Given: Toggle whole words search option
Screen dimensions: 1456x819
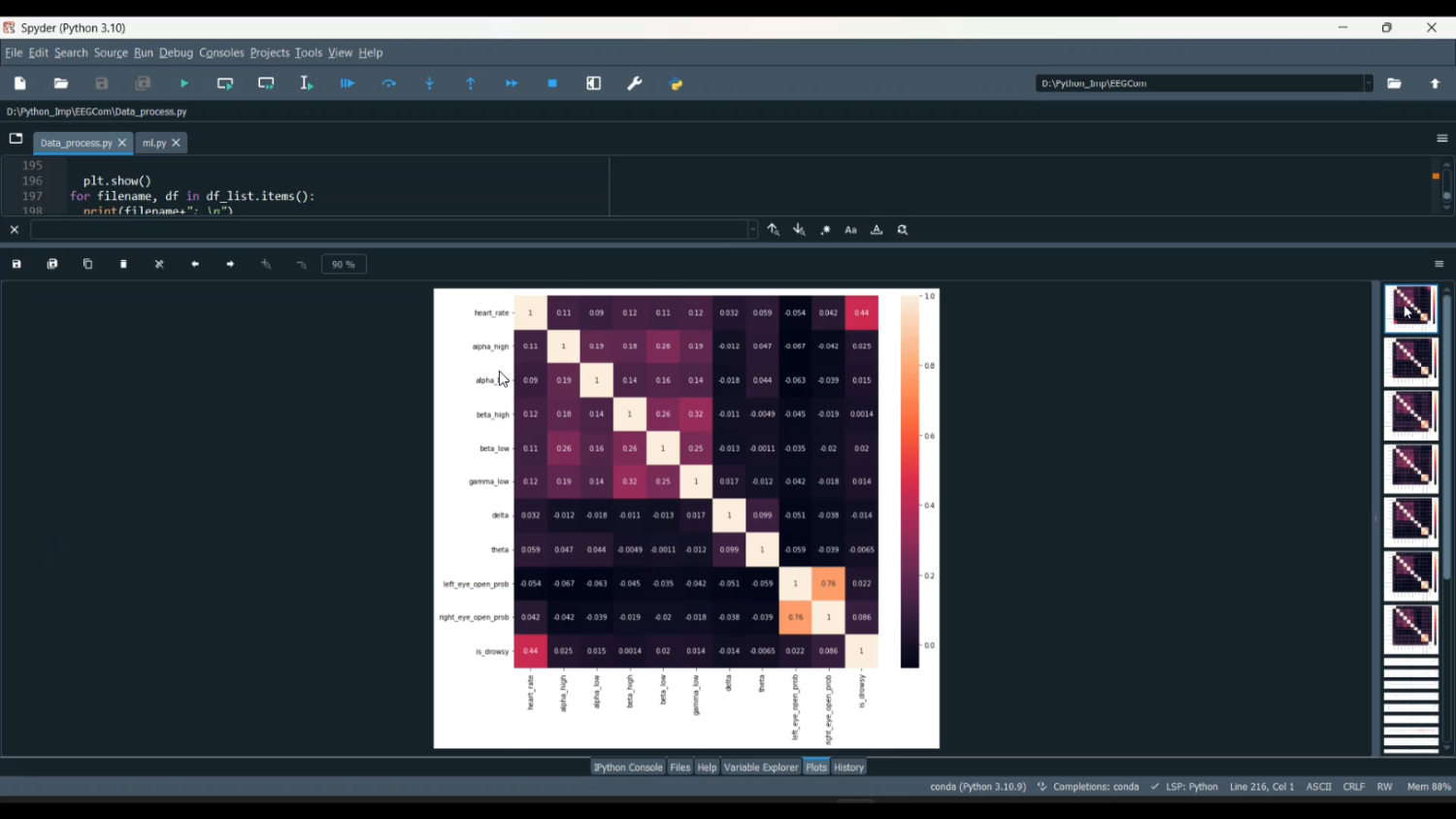Looking at the screenshot, I should coord(877,230).
